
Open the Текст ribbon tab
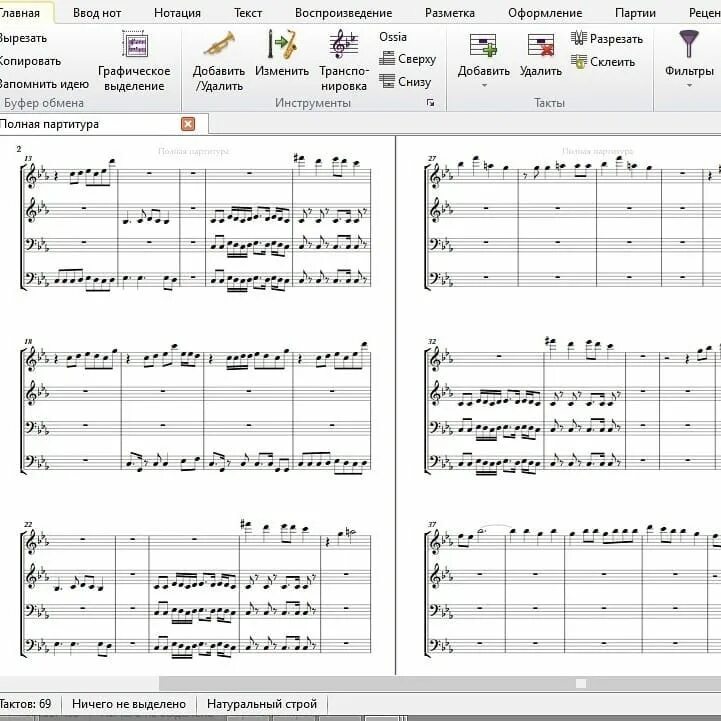click(248, 13)
